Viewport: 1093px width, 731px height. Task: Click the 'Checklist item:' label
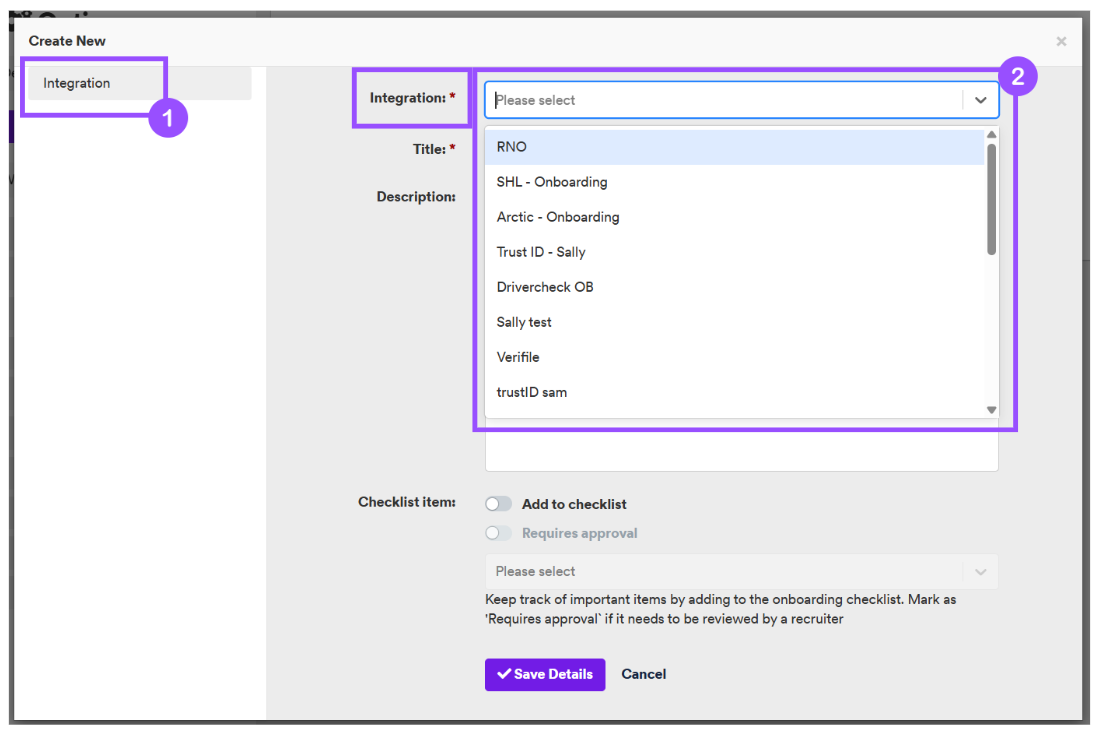[x=407, y=502]
